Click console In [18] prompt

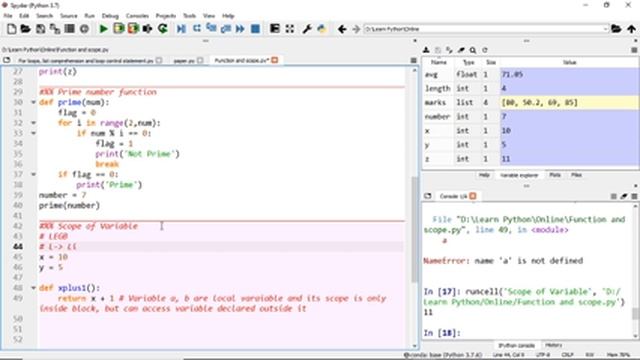tap(442, 333)
